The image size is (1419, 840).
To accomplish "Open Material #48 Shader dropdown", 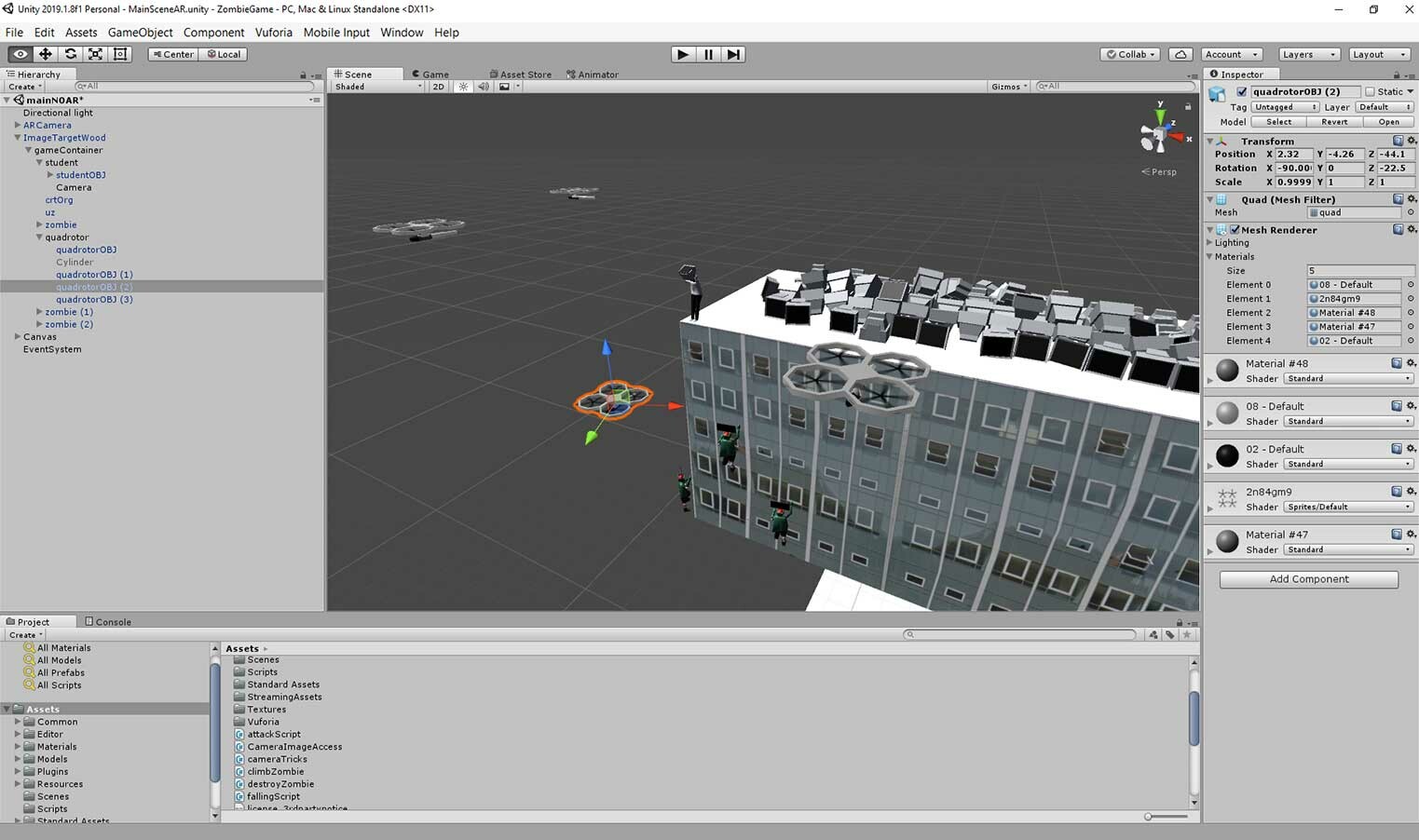I will pos(1347,379).
